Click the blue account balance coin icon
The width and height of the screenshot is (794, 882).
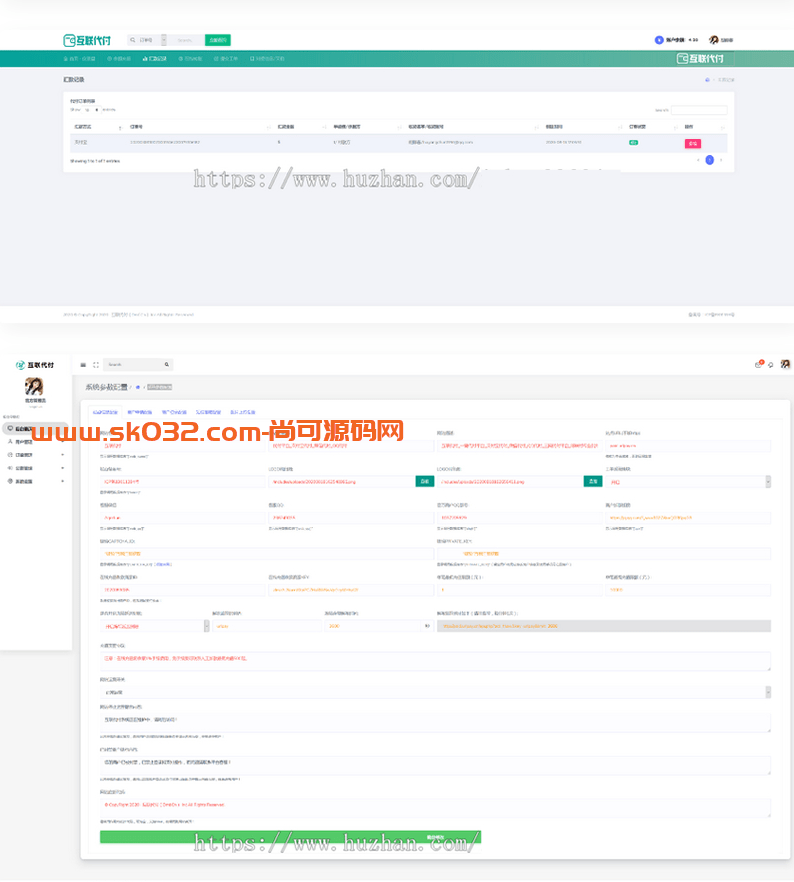coord(659,40)
